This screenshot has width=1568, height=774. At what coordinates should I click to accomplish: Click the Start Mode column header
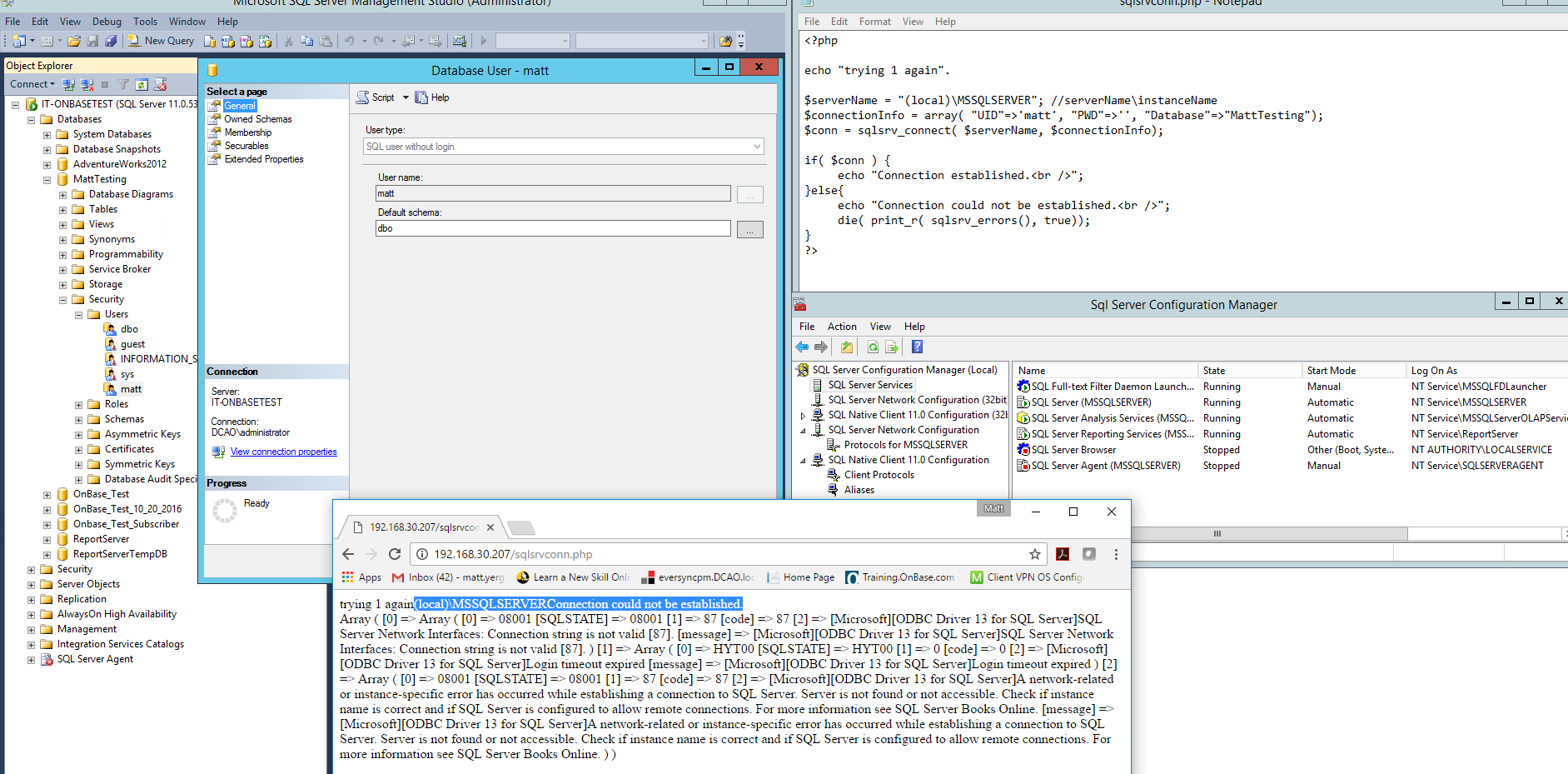pyautogui.click(x=1353, y=371)
